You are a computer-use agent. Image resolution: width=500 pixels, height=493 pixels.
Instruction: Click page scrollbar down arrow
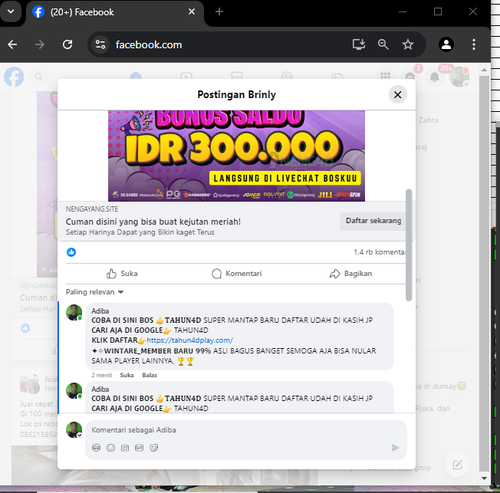[484, 478]
